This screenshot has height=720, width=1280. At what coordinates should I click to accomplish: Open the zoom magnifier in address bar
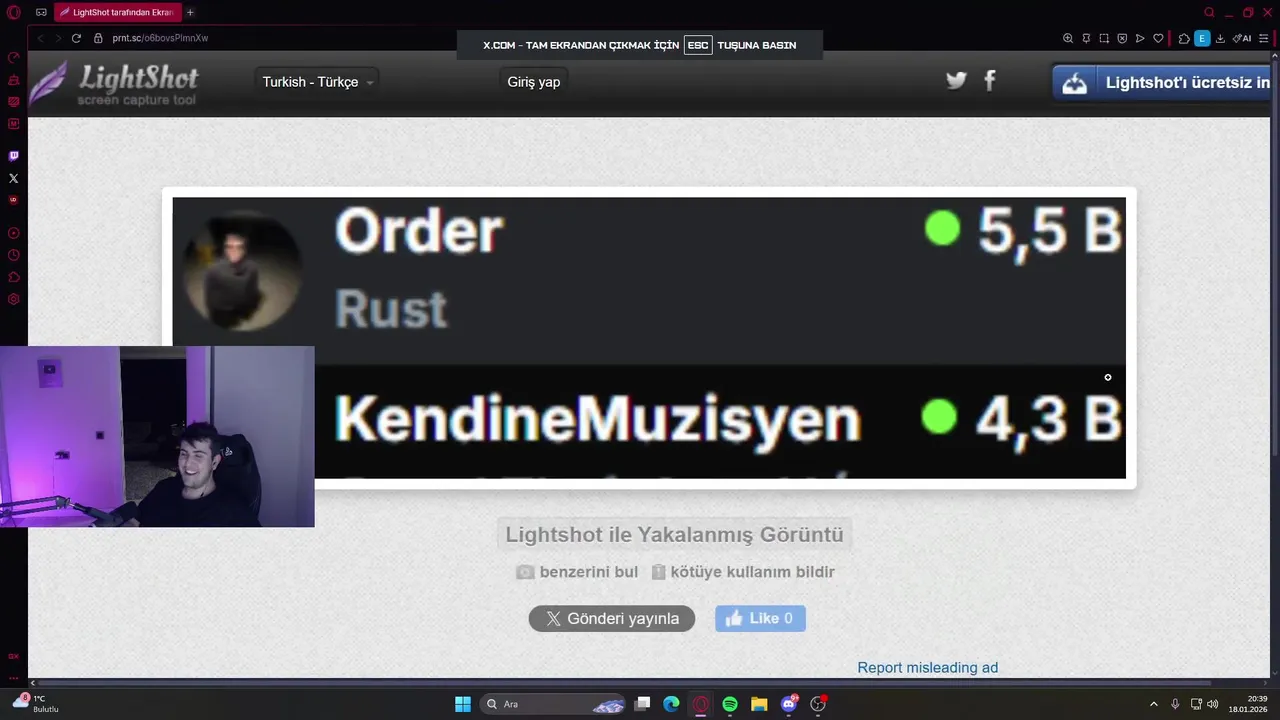pos(1068,38)
